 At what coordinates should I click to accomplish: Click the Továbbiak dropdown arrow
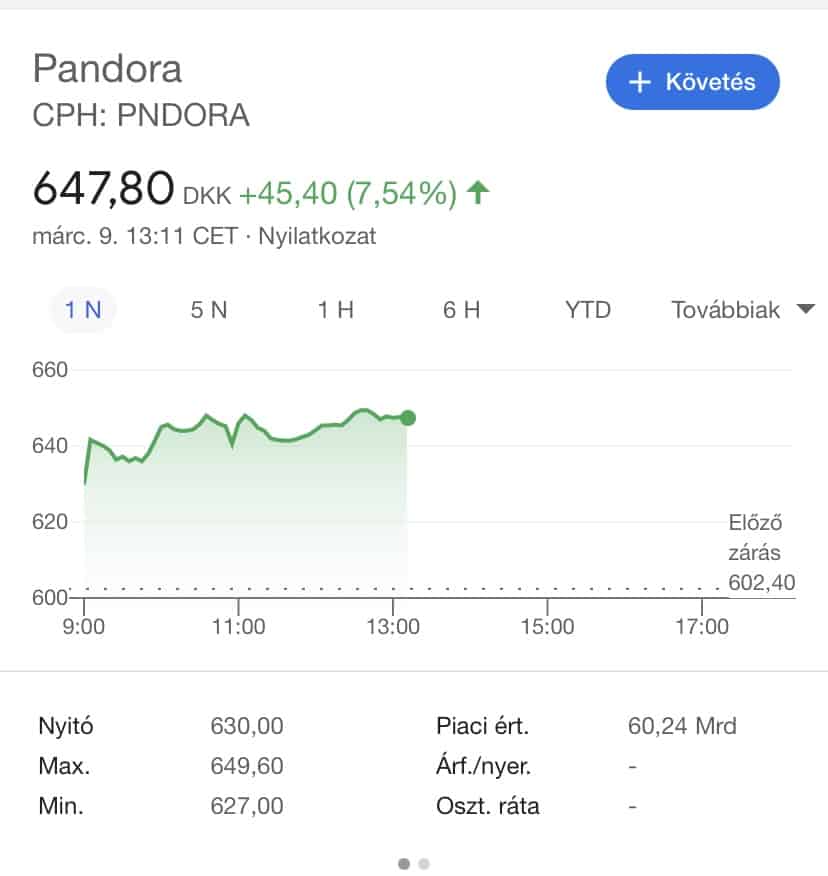click(x=805, y=310)
